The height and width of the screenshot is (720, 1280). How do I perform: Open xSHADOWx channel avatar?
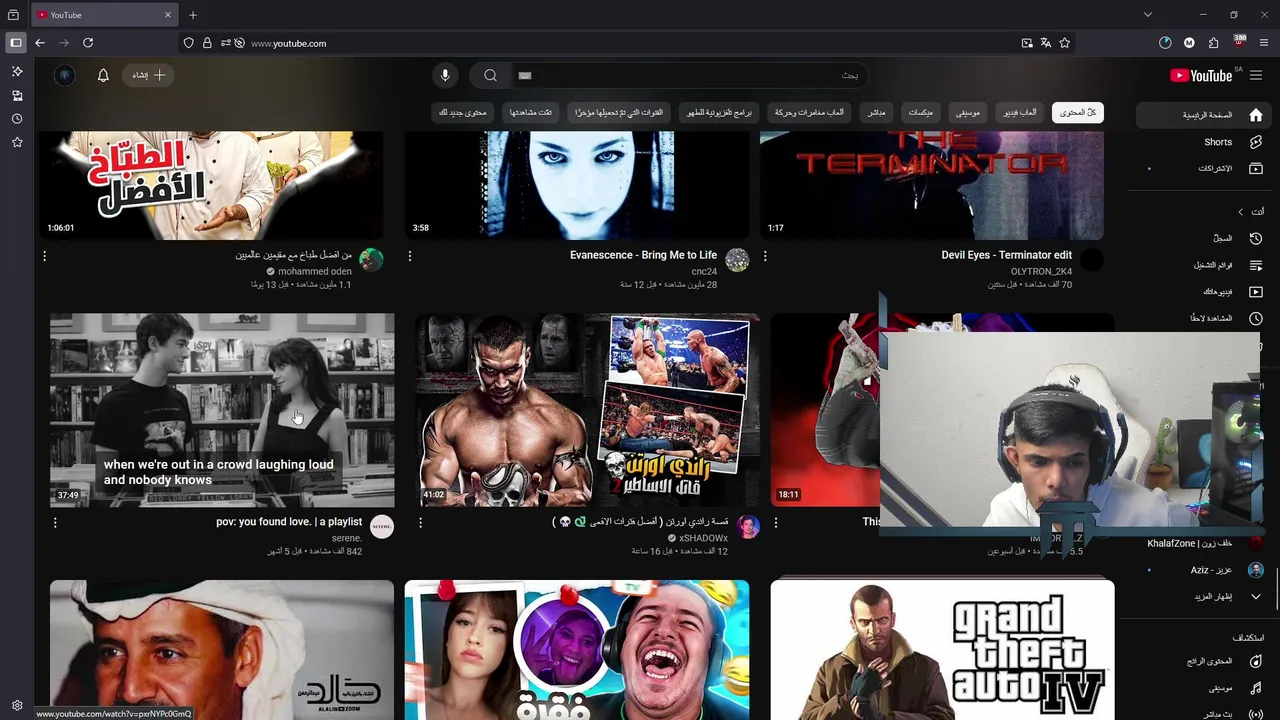[x=748, y=527]
